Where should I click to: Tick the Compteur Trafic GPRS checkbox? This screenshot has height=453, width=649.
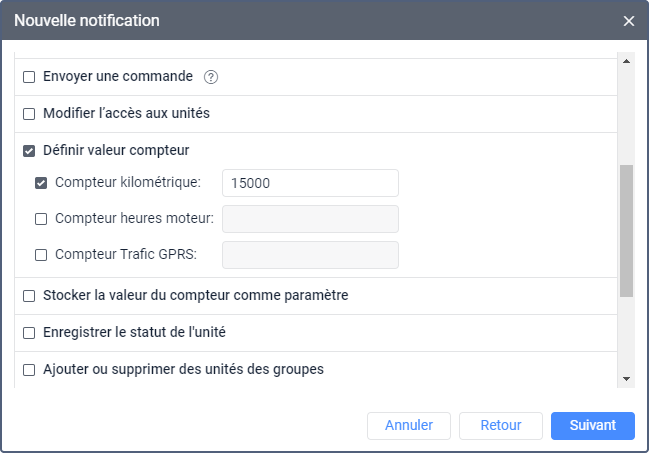(x=41, y=255)
